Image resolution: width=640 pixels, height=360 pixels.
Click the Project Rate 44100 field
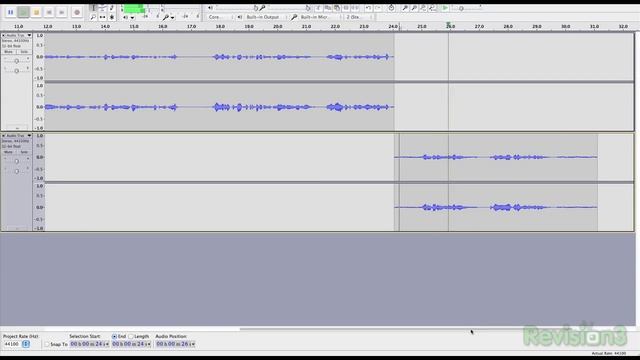(x=12, y=344)
